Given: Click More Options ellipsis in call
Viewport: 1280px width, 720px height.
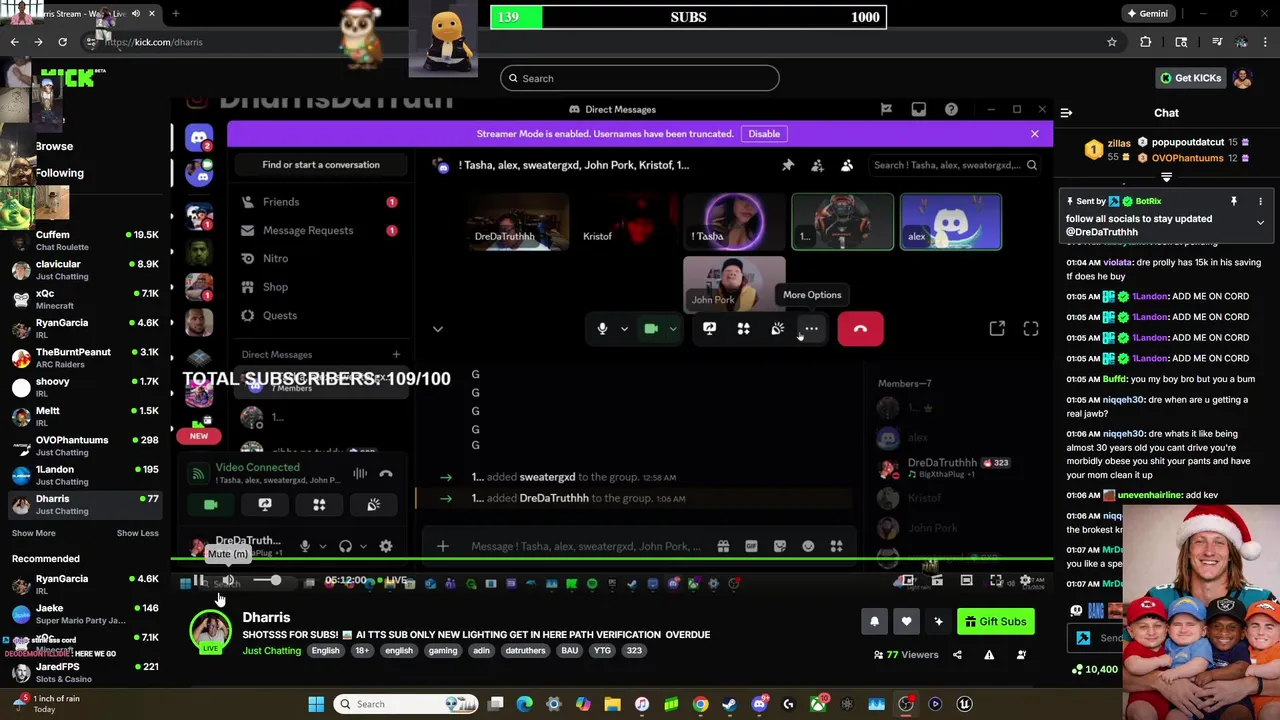Looking at the screenshot, I should pos(811,329).
